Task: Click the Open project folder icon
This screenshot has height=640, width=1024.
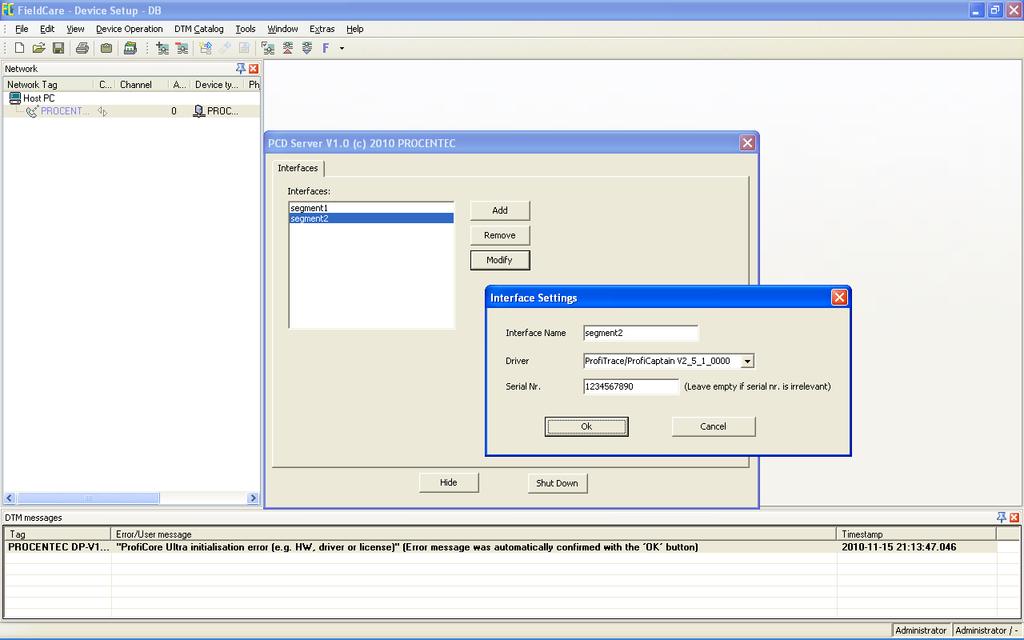Action: coord(39,48)
